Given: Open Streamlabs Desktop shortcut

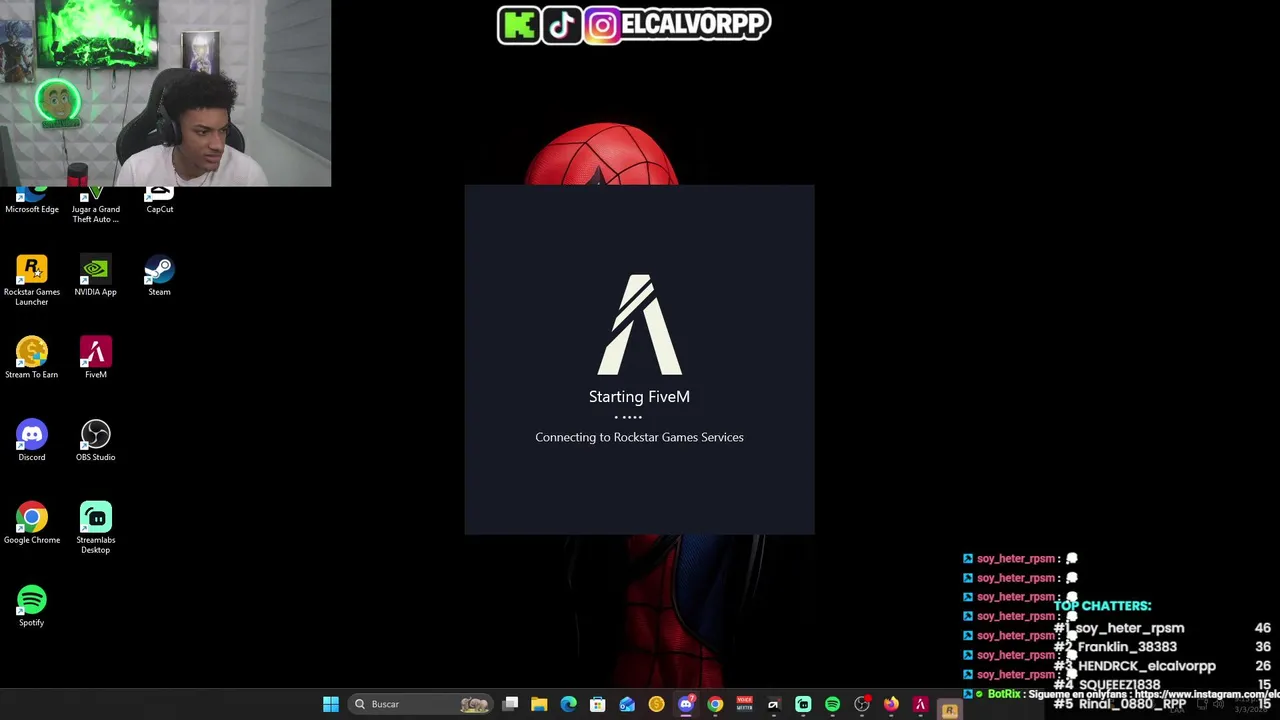Looking at the screenshot, I should (95, 528).
